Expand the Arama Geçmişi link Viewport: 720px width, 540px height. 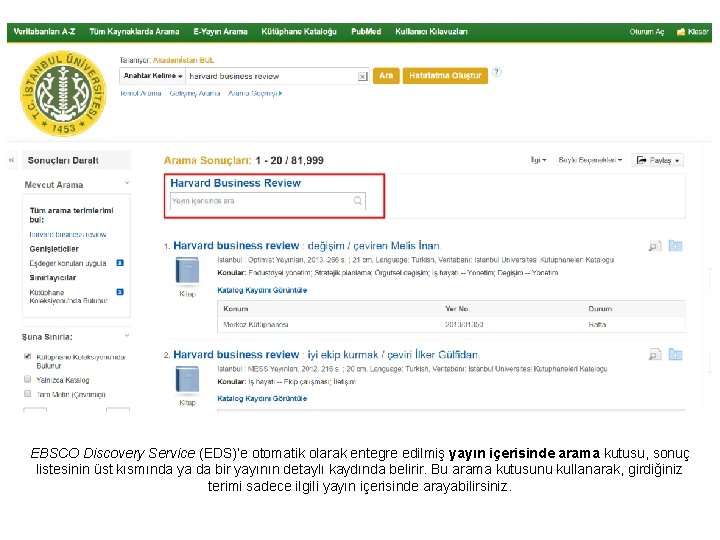point(255,93)
